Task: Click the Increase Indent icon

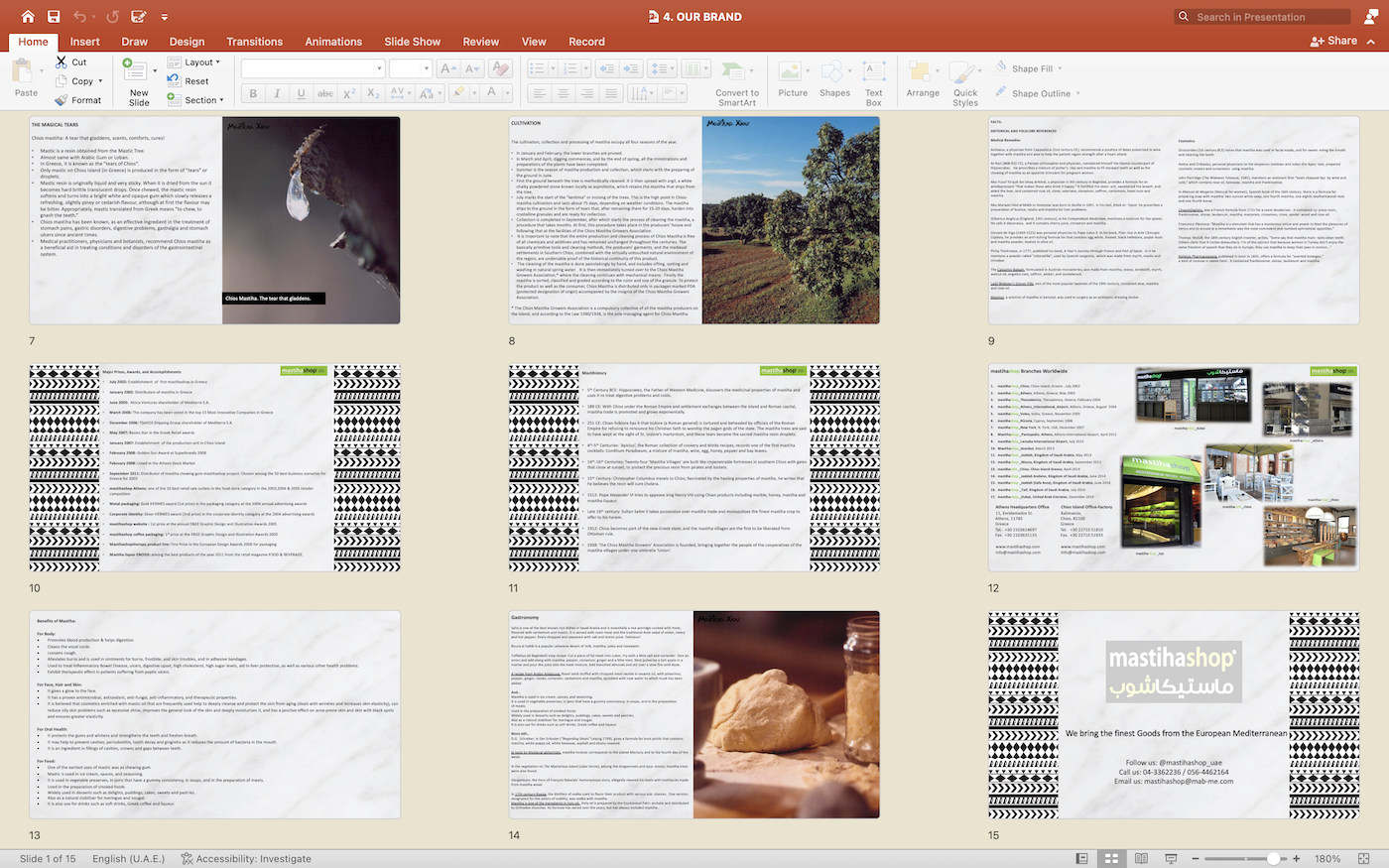Action: (x=630, y=68)
